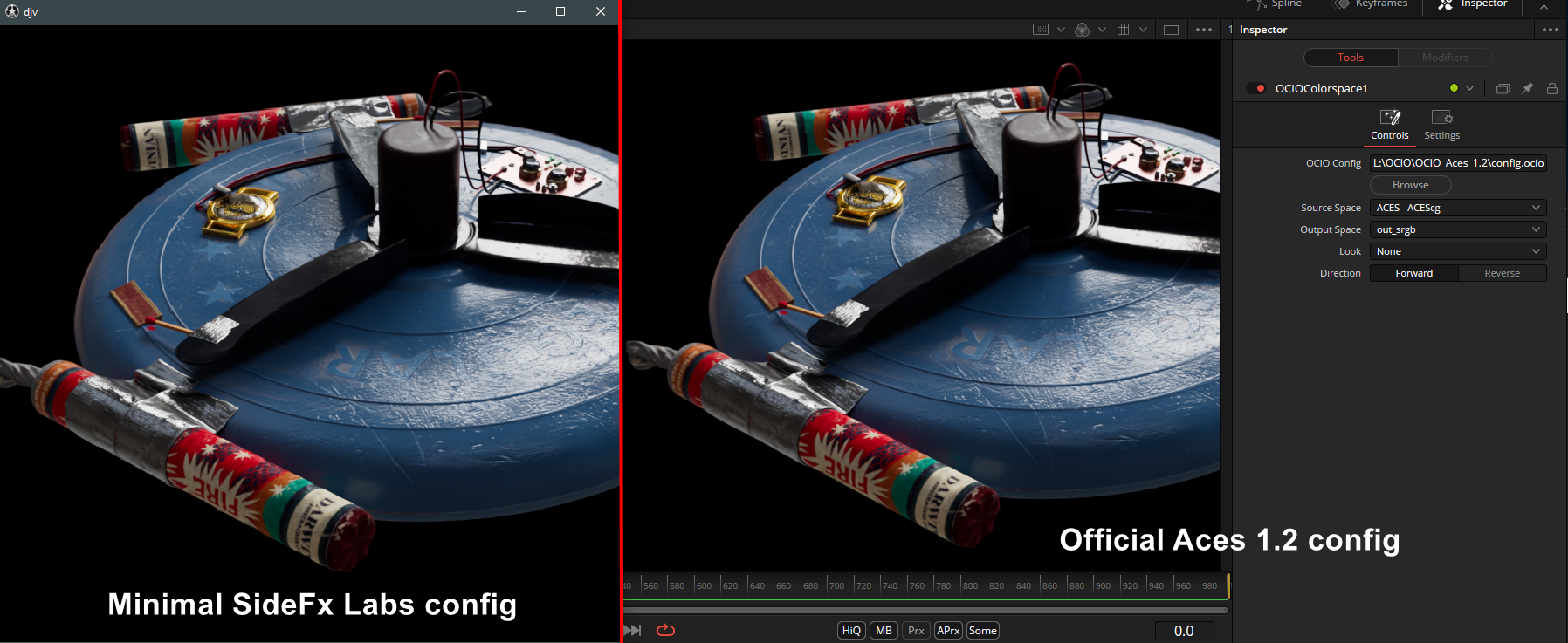Open the Source Space dropdown
Image resolution: width=1568 pixels, height=643 pixels.
[1458, 208]
